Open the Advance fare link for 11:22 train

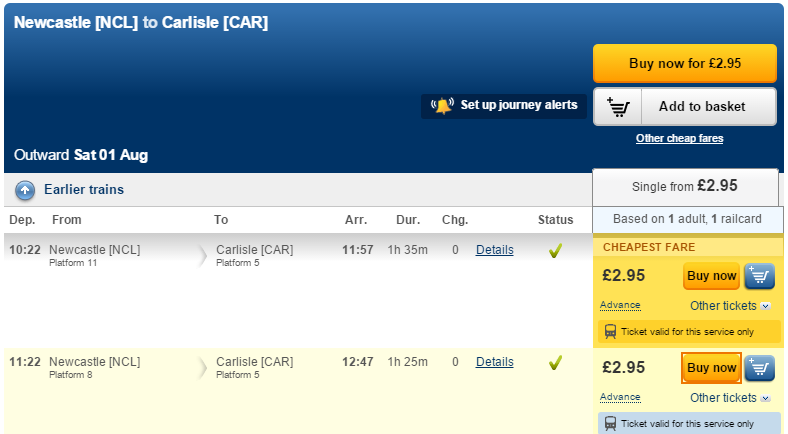pos(620,397)
